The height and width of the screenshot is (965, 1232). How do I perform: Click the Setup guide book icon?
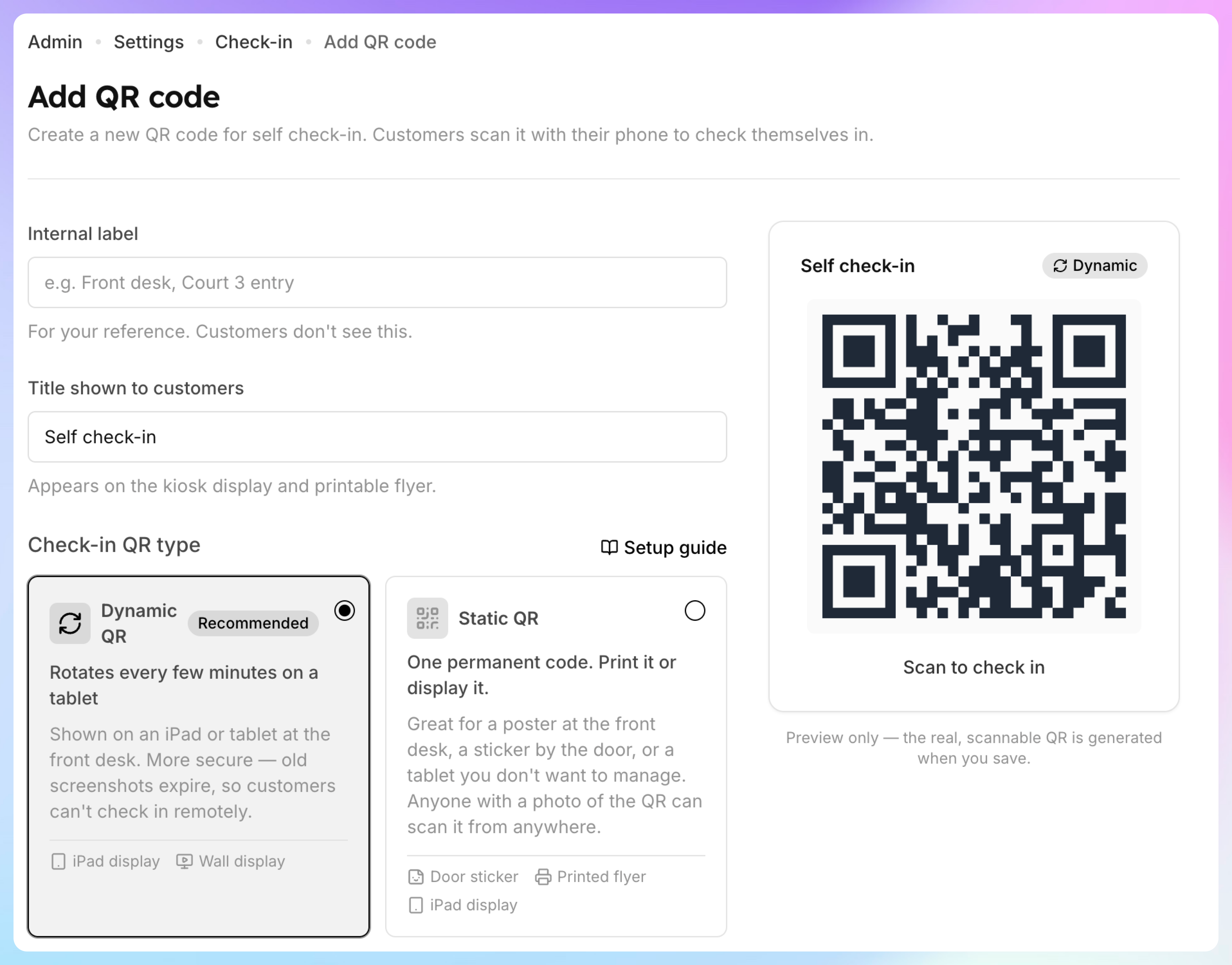[609, 547]
